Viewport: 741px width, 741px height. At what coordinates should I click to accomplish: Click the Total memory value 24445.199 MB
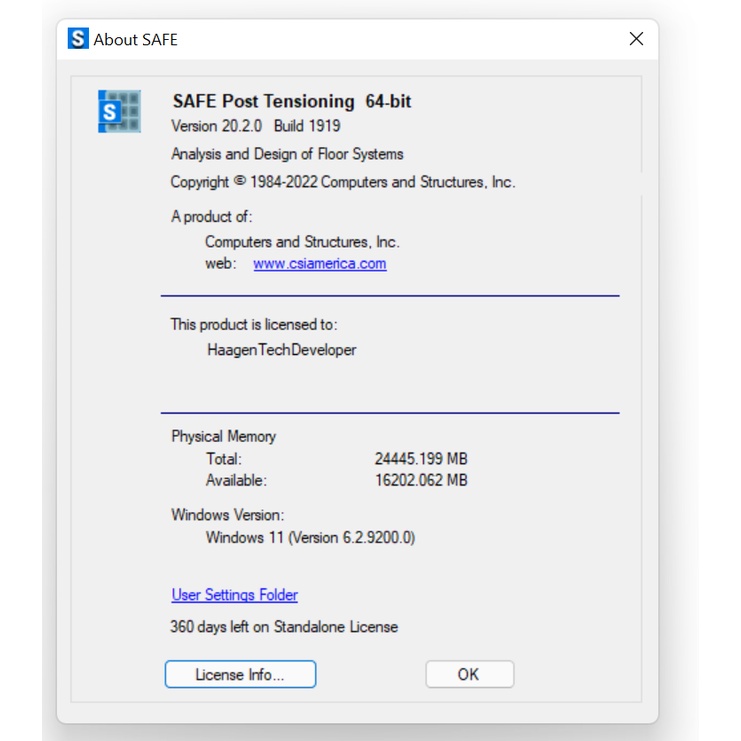click(x=421, y=459)
